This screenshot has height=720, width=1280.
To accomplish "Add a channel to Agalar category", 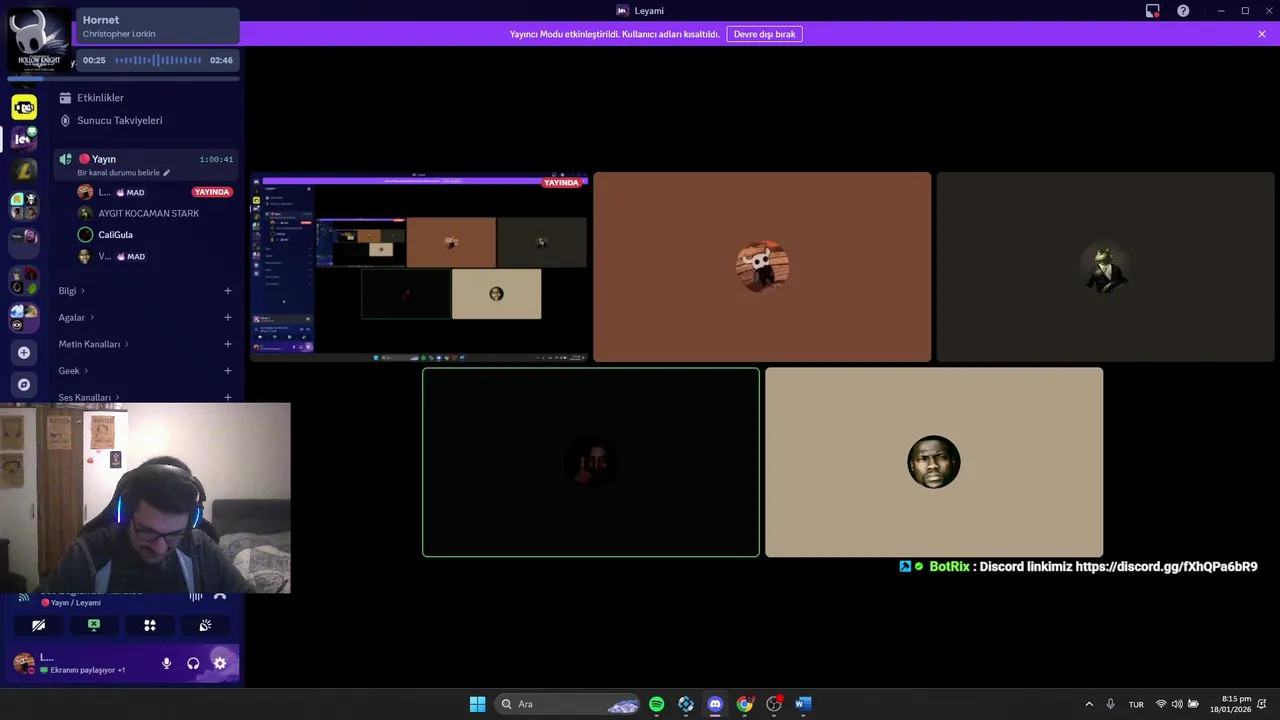I will [x=228, y=317].
